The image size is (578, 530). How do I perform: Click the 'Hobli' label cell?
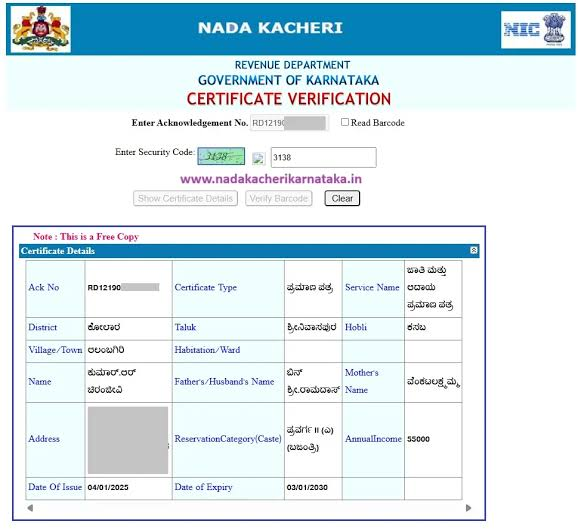pos(373,328)
